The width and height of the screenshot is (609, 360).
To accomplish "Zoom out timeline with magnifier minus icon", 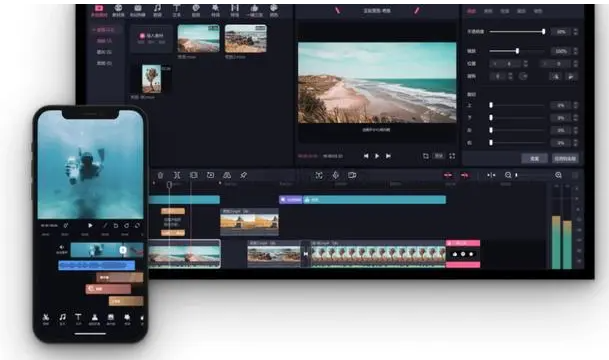I will tap(508, 176).
